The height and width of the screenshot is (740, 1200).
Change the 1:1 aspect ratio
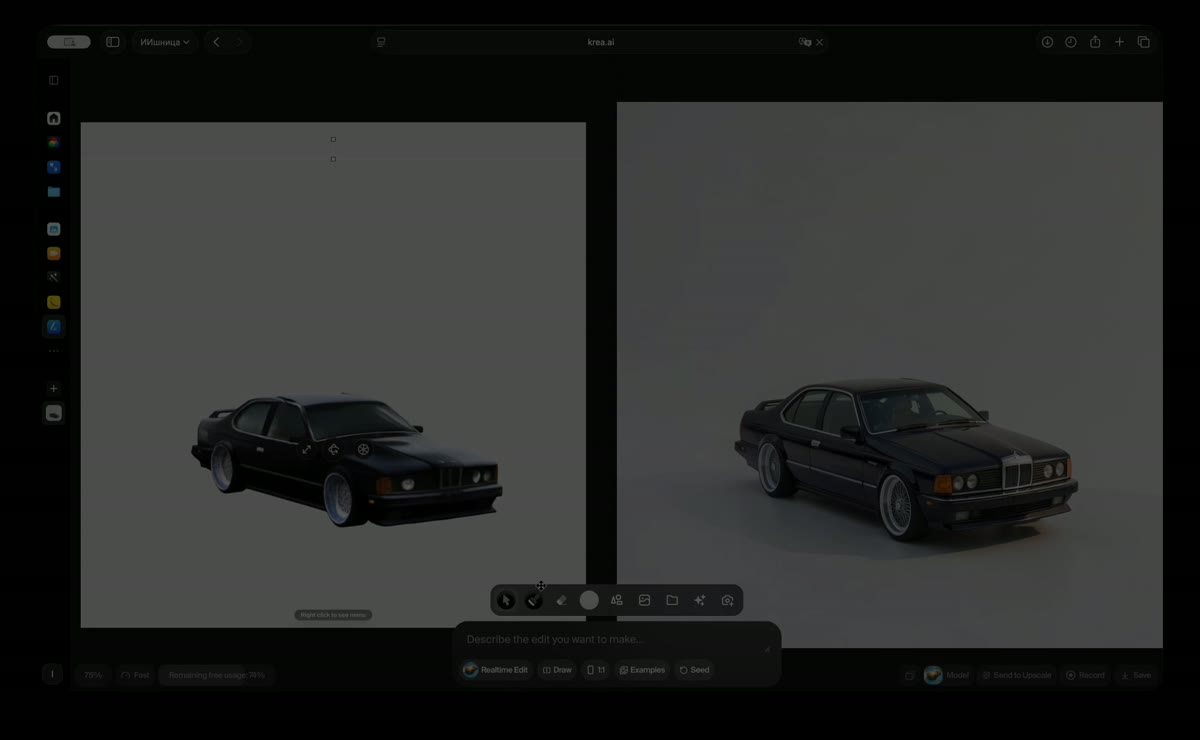tap(596, 670)
